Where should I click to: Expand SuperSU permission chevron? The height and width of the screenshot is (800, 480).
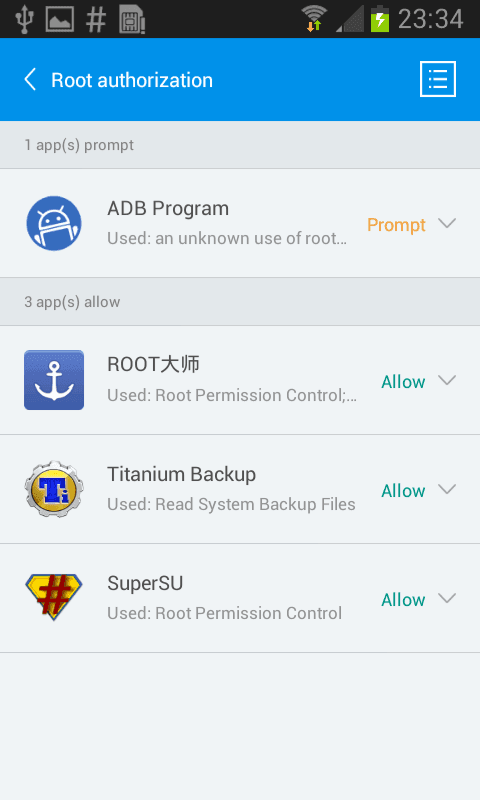point(447,598)
